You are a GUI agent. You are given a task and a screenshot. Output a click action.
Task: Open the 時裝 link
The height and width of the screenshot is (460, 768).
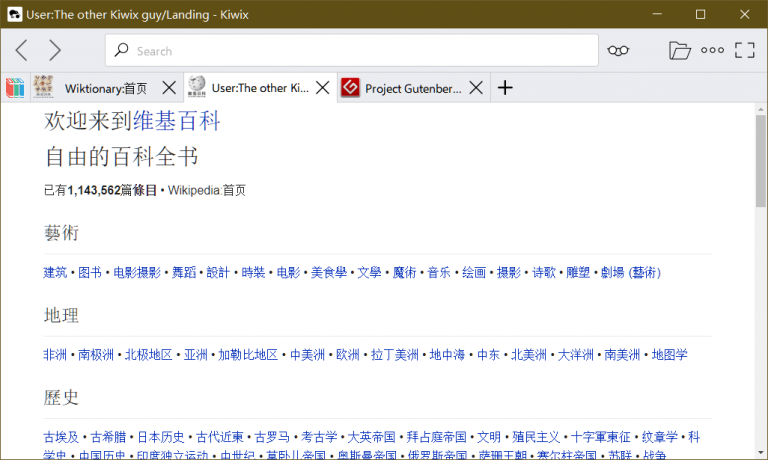pos(253,272)
